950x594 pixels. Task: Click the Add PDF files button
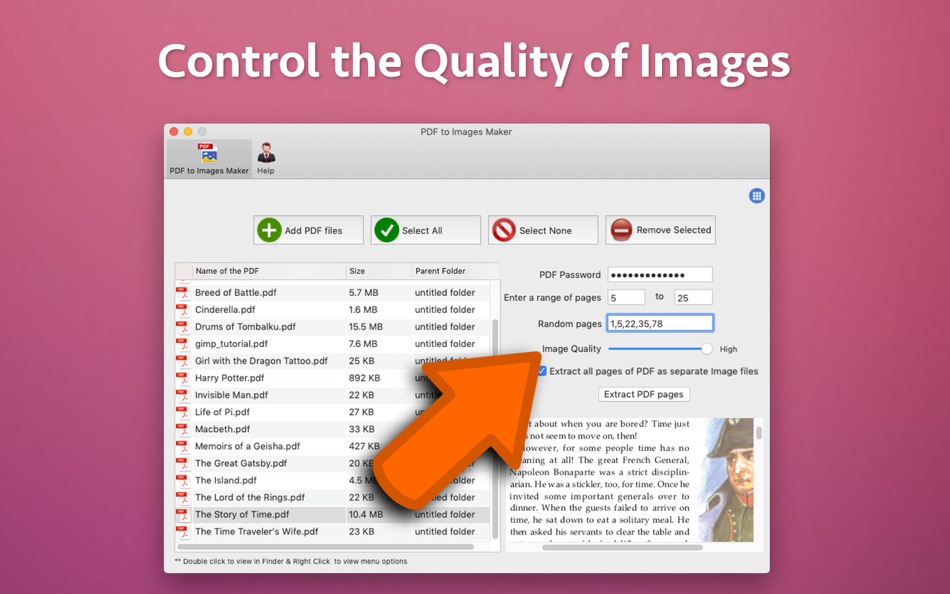[x=308, y=229]
